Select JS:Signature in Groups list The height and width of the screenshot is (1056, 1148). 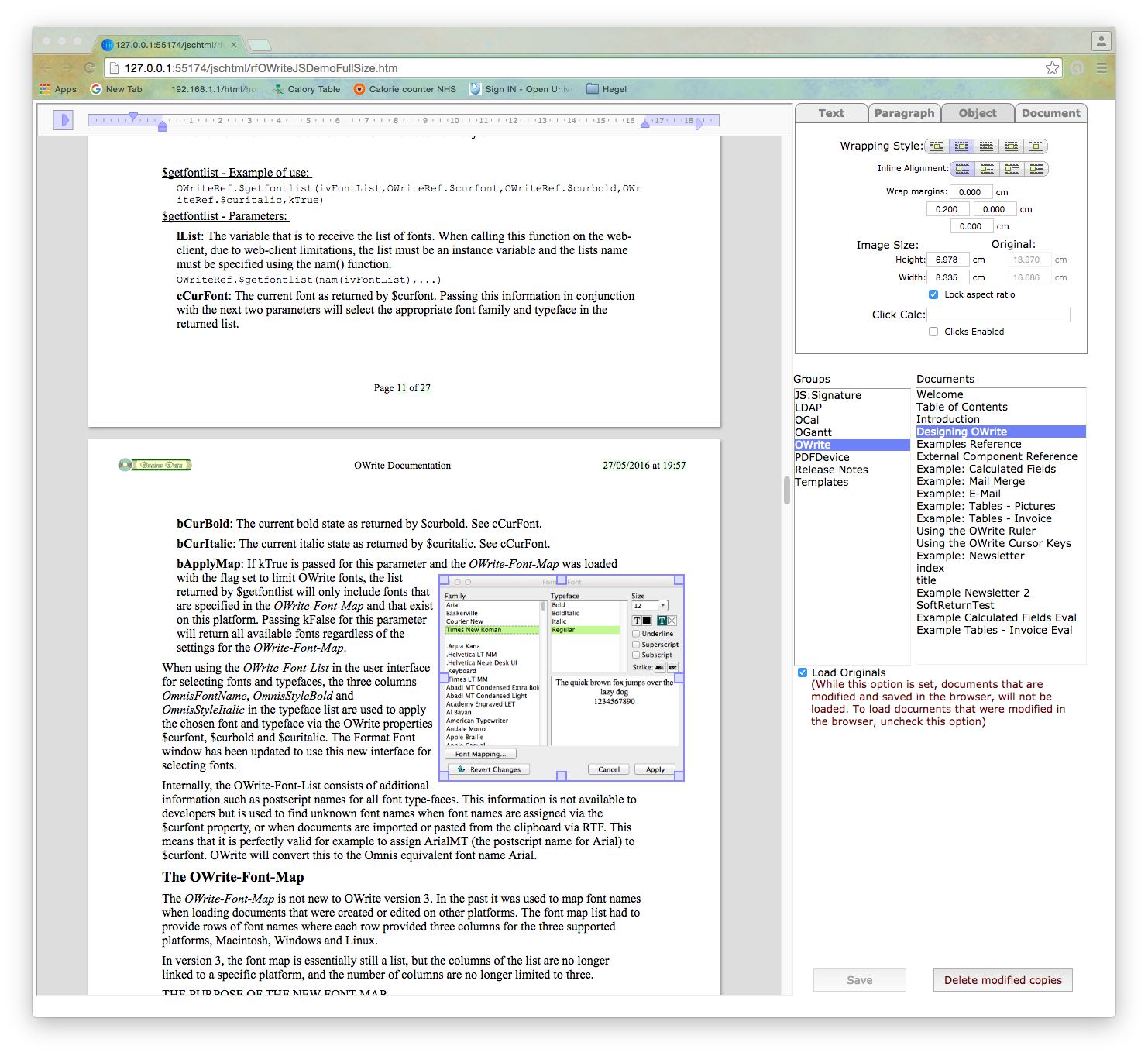(852, 395)
